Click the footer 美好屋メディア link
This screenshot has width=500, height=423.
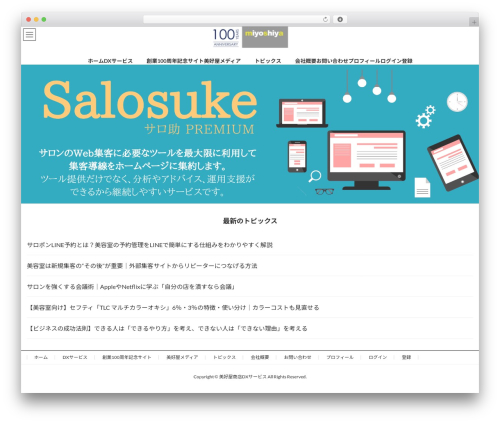pos(182,357)
